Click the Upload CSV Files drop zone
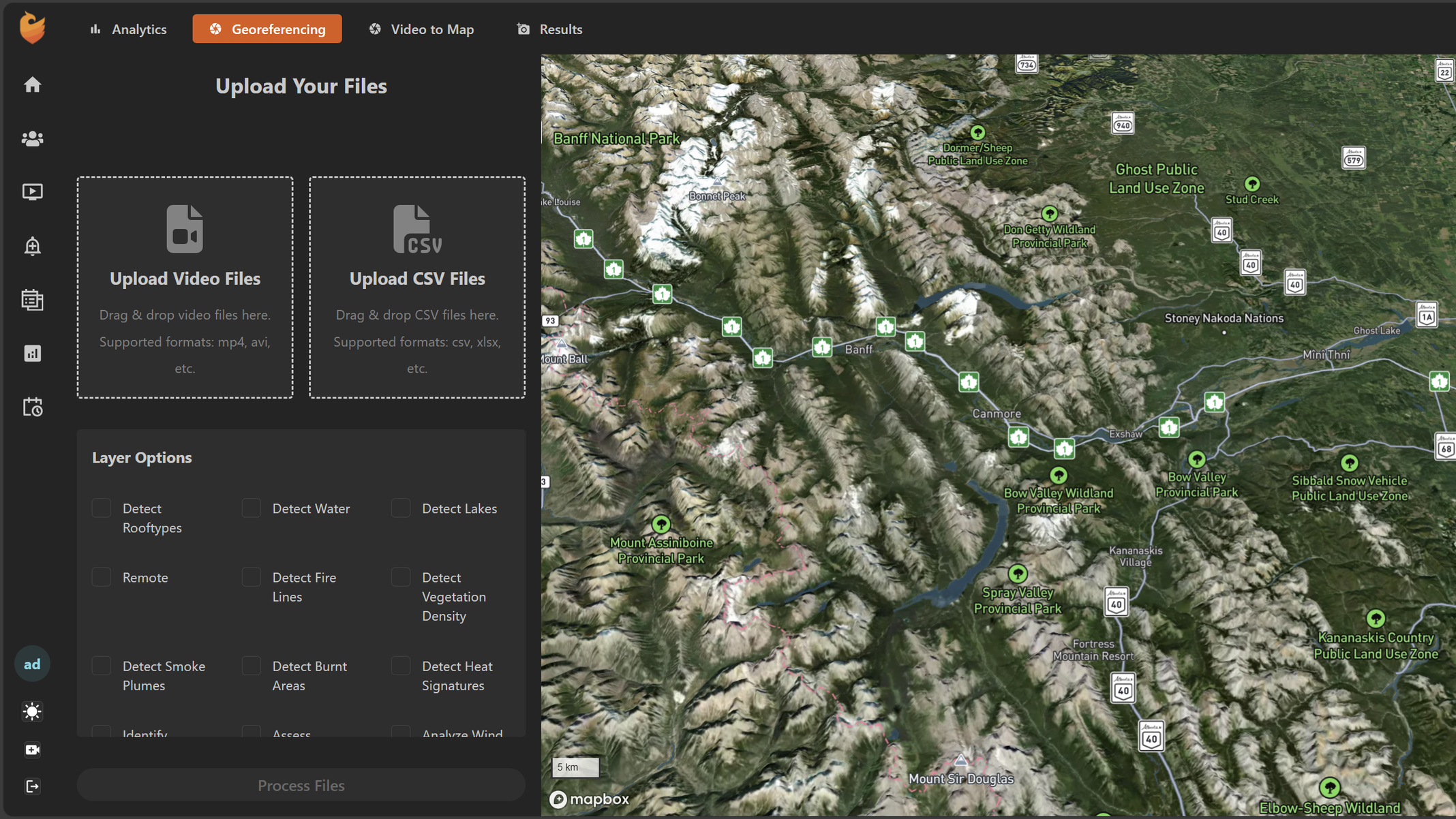Image resolution: width=1456 pixels, height=819 pixels. click(417, 287)
